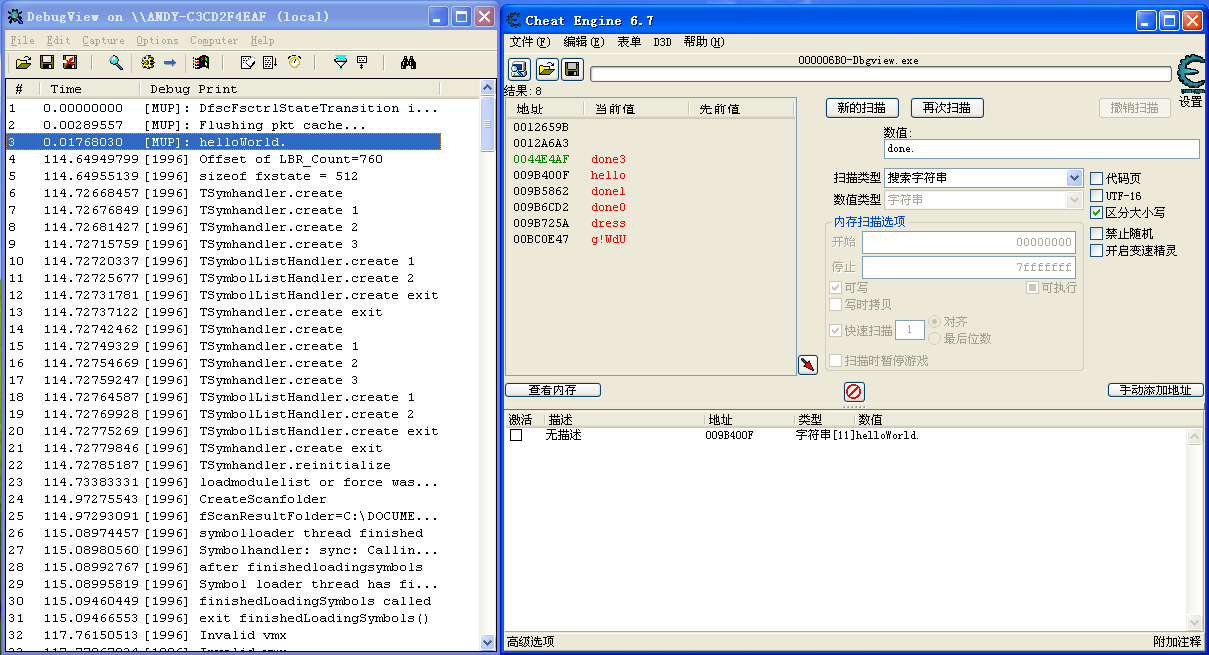Screen dimensions: 1209x655
Task: Click 高级选项 in the status bar
Action: pos(531,642)
